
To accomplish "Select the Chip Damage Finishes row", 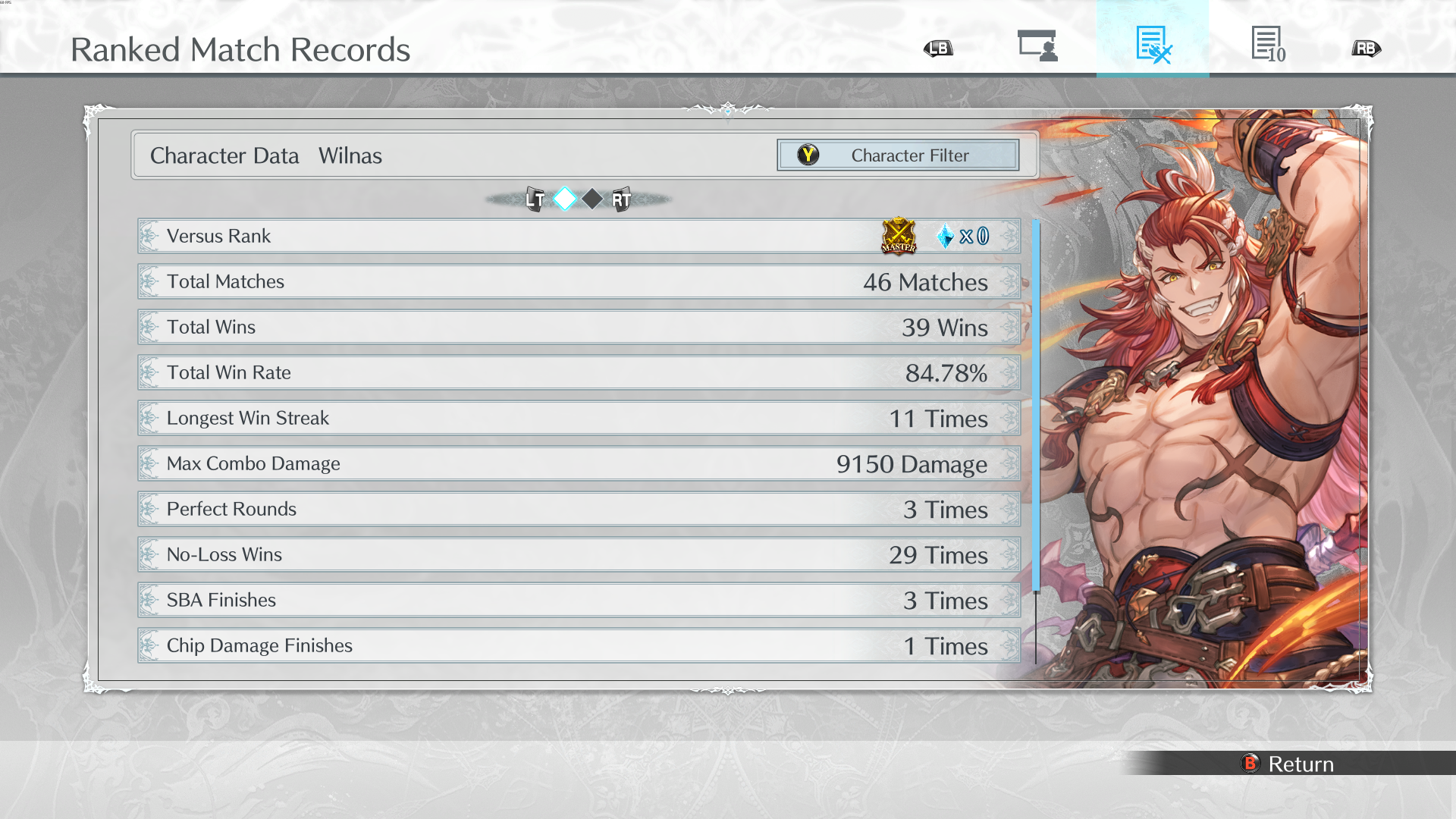I will pyautogui.click(x=579, y=645).
